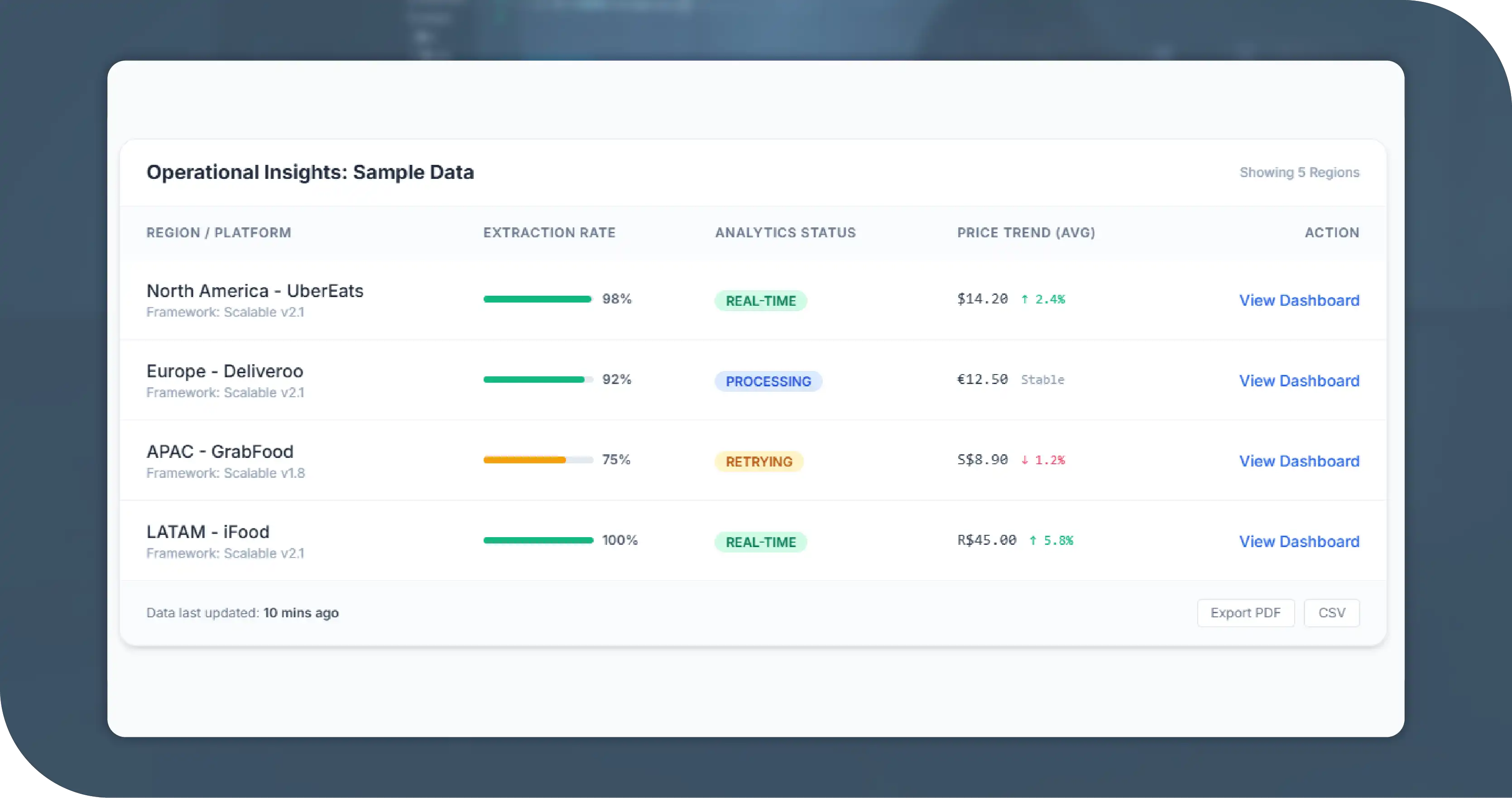Image resolution: width=1512 pixels, height=798 pixels.
Task: Click the green up arrow 5.8% trend
Action: [1051, 540]
